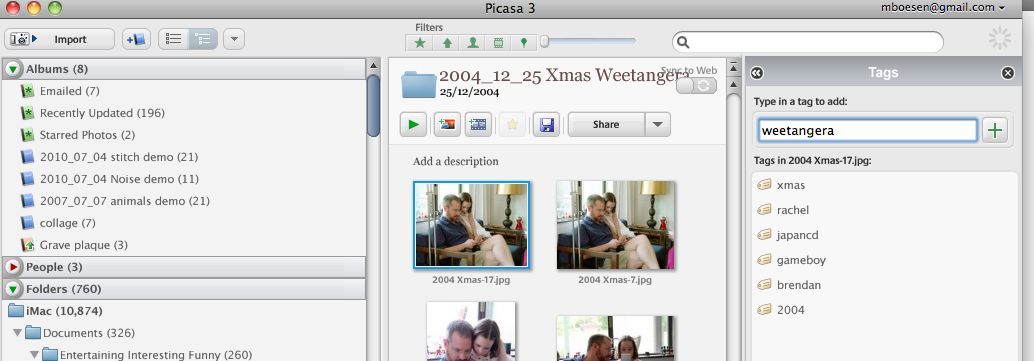
Task: Filter to show only movies
Action: click(x=498, y=43)
